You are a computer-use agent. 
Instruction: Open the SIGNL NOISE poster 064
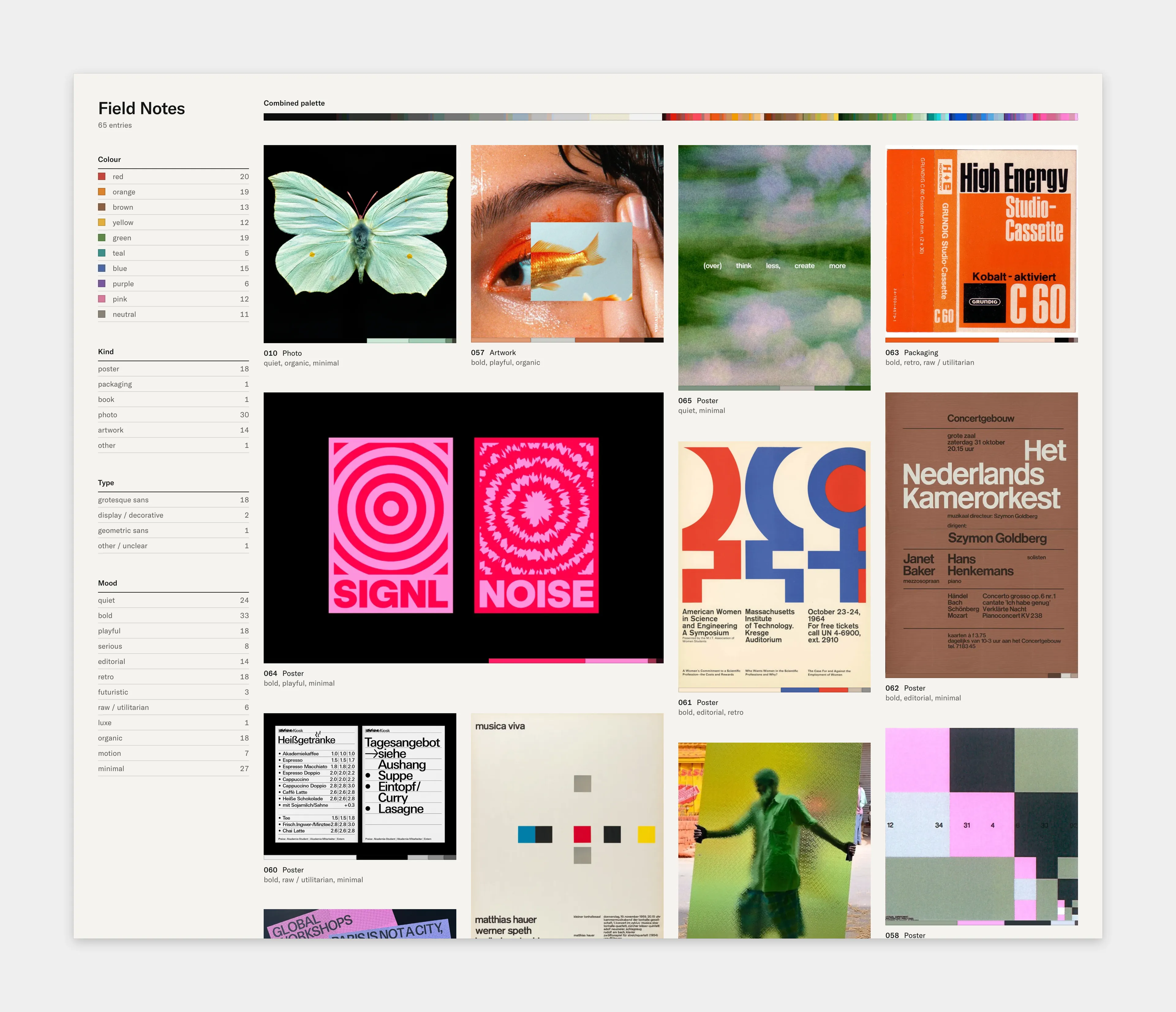pyautogui.click(x=463, y=527)
